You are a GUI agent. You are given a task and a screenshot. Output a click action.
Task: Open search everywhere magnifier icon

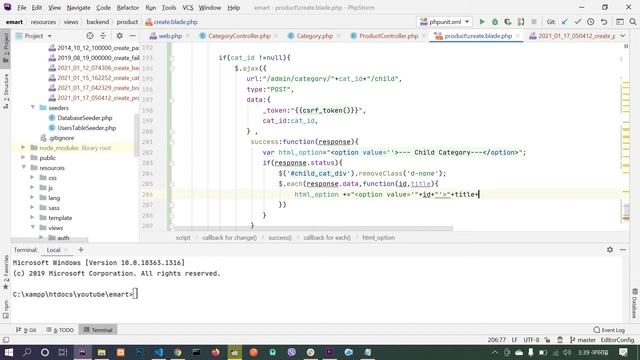[633, 22]
